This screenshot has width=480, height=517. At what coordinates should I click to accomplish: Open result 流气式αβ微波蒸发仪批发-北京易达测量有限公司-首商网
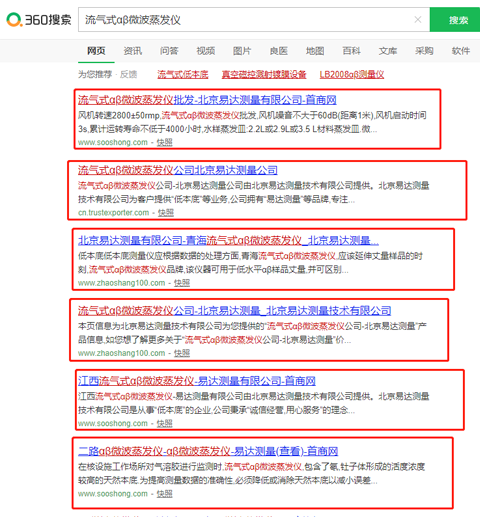(207, 100)
